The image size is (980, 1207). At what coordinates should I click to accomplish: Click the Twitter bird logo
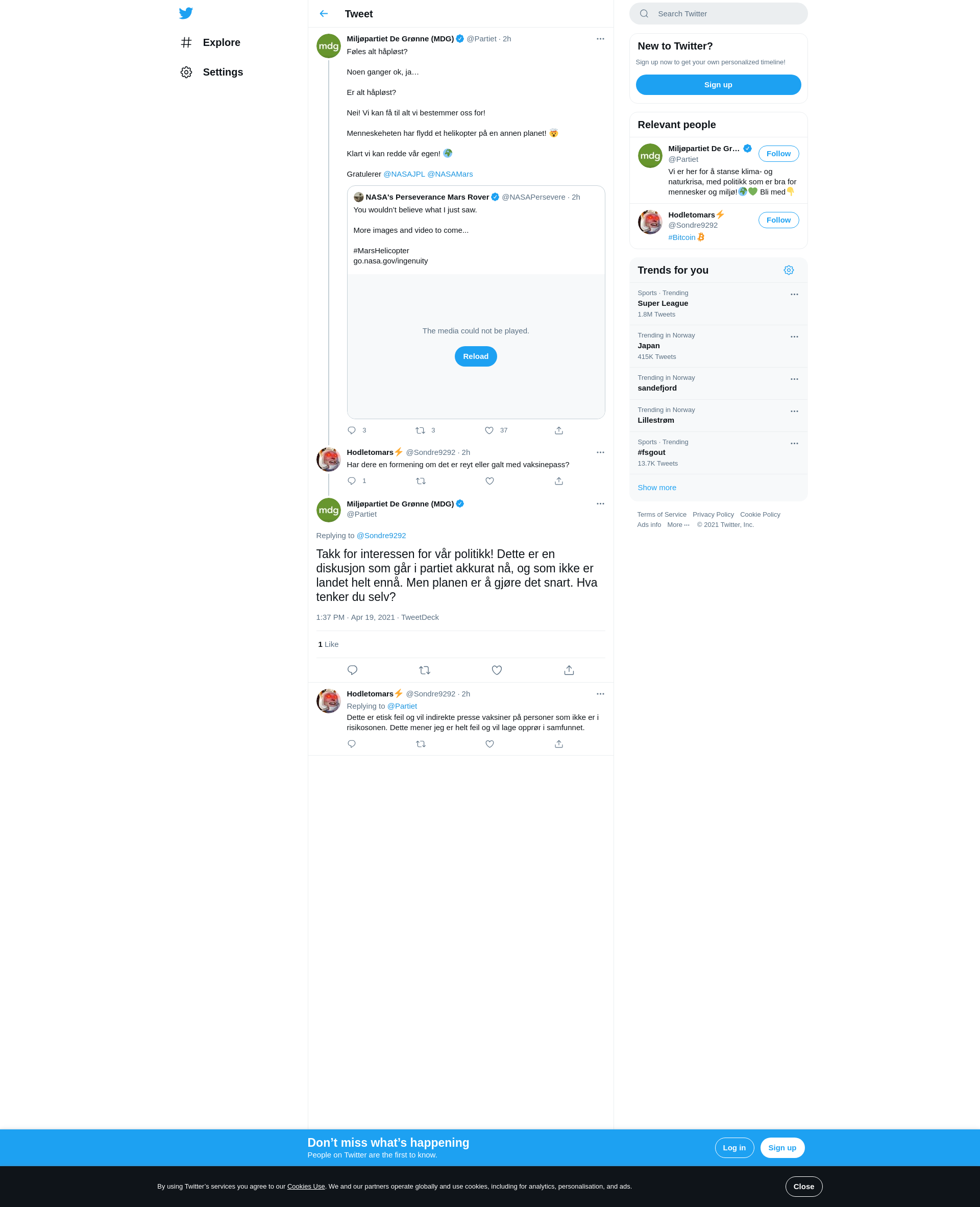(186, 13)
